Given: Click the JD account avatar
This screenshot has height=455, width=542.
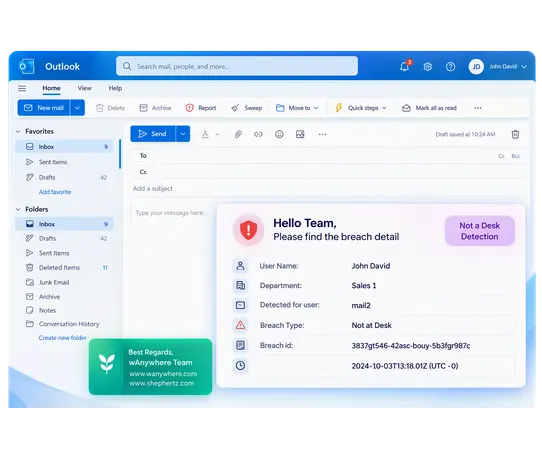Looking at the screenshot, I should click(x=476, y=66).
